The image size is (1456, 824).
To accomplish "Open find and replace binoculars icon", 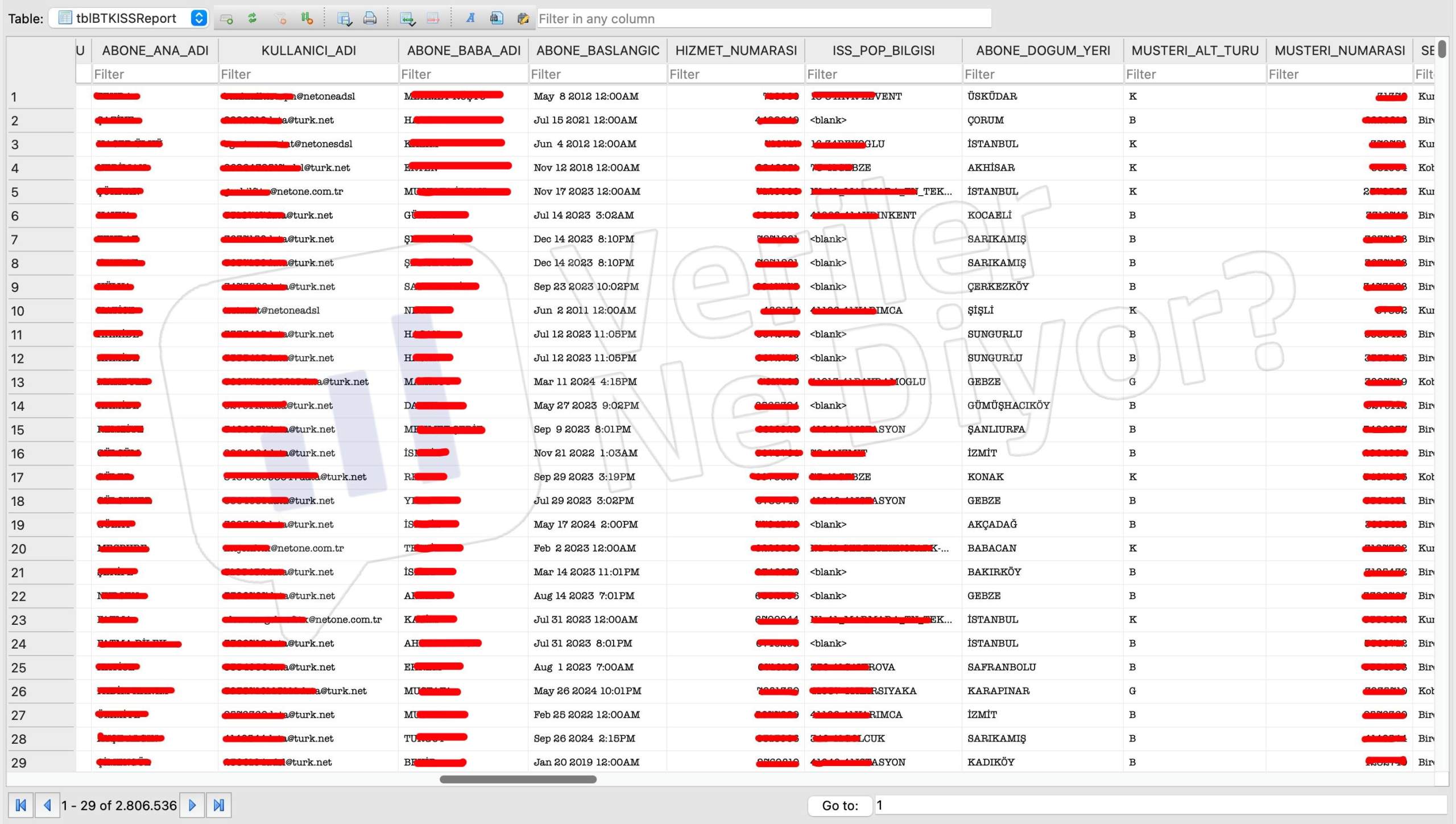I will [x=496, y=18].
